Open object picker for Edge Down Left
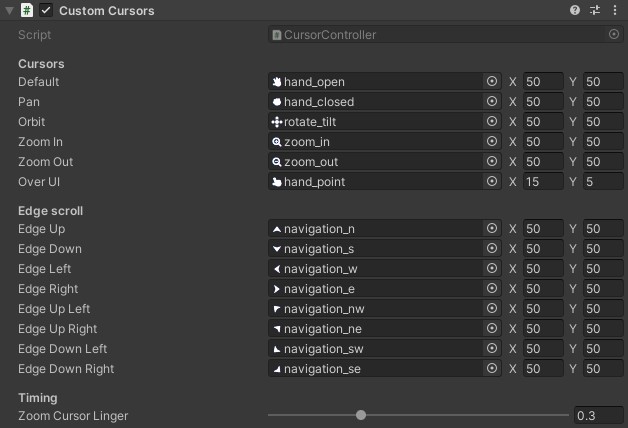This screenshot has height=428, width=628. [492, 348]
